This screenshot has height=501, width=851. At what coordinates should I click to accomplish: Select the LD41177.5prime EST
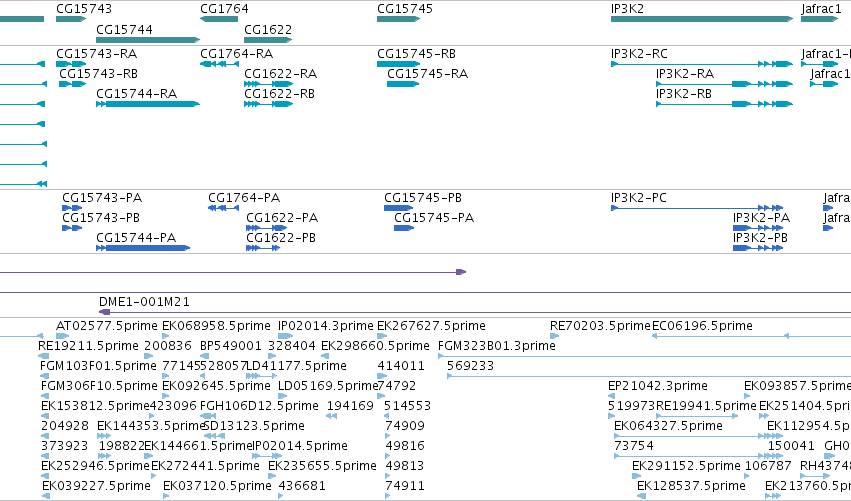262,376
